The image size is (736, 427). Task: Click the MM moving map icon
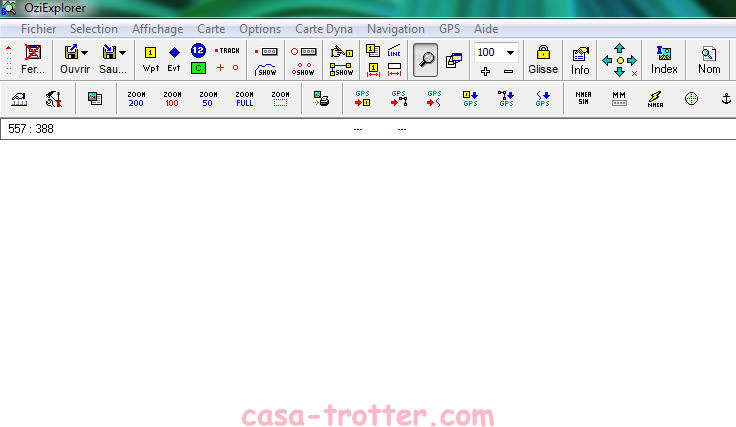pyautogui.click(x=619, y=99)
